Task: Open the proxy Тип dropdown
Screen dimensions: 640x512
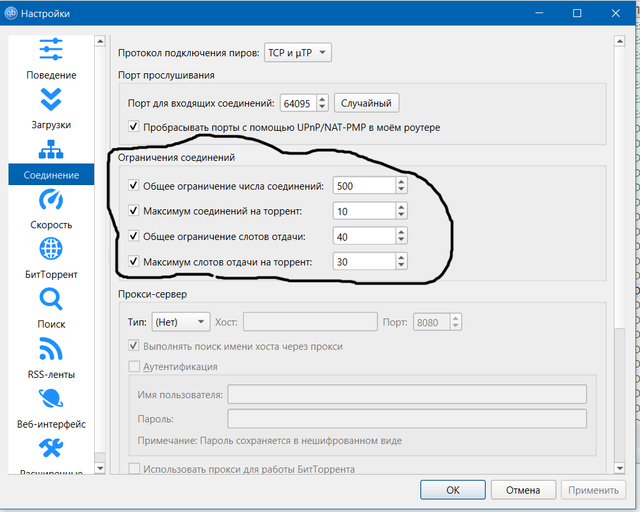Action: (181, 322)
